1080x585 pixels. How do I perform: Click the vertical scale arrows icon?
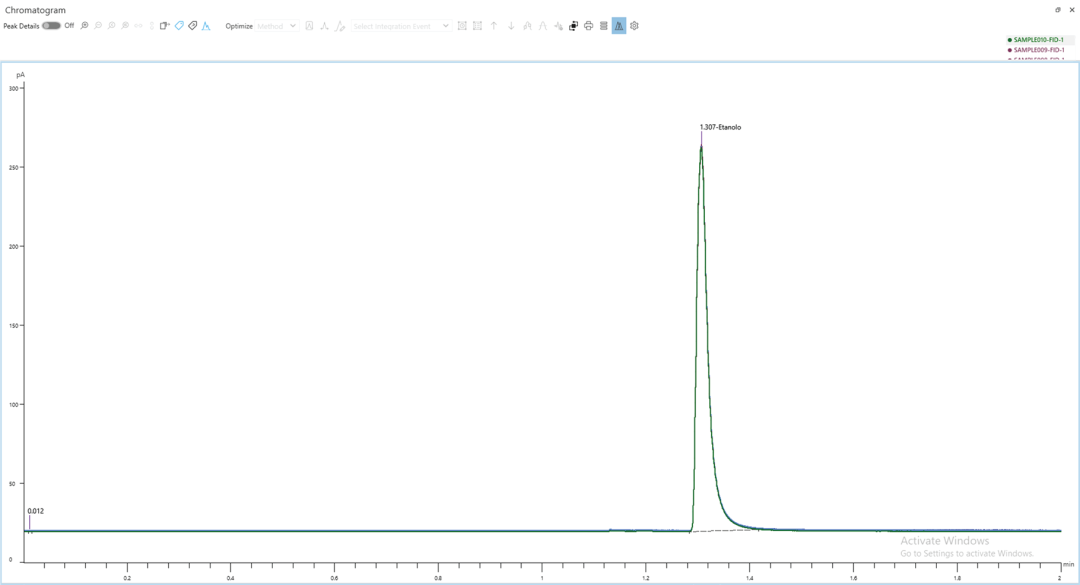152,25
